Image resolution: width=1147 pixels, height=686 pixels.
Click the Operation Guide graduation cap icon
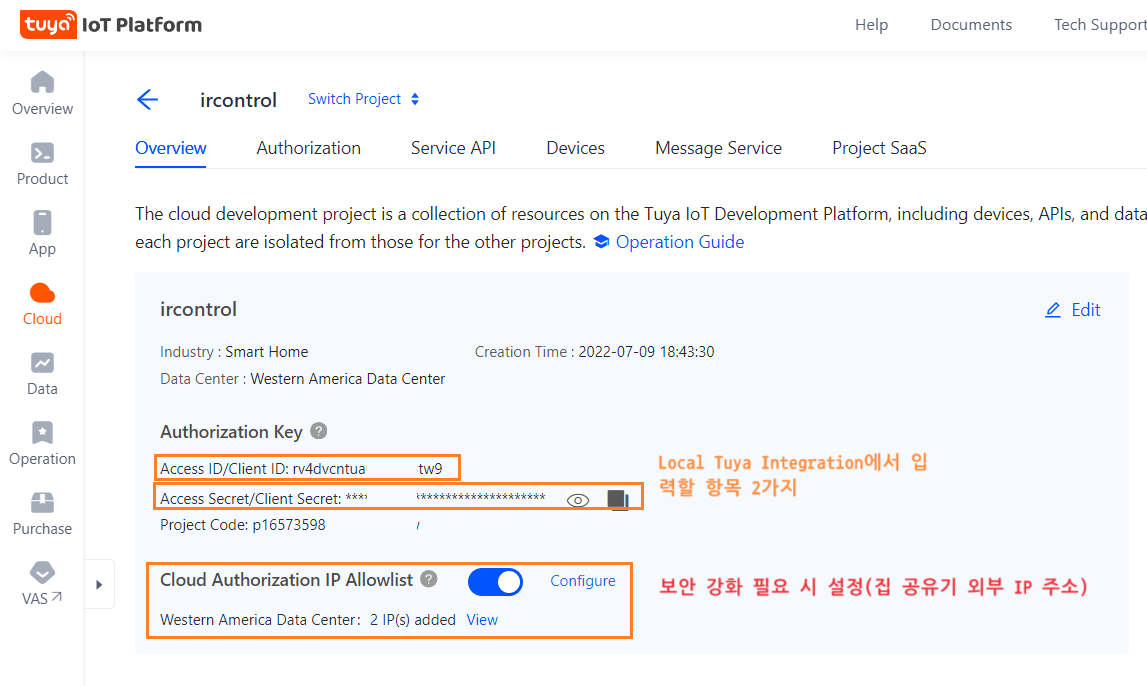click(601, 242)
